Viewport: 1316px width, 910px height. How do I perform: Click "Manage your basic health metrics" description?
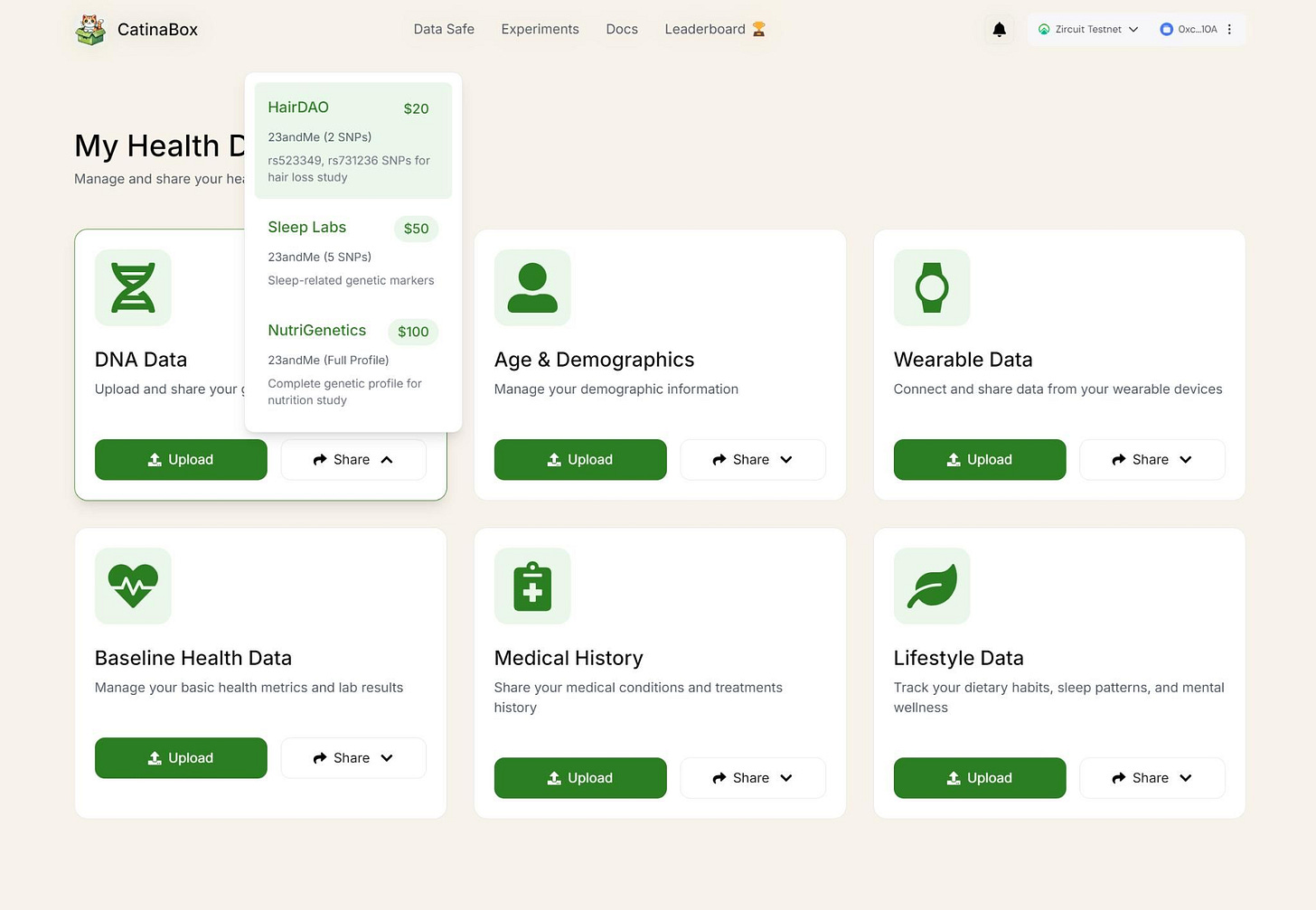click(249, 688)
